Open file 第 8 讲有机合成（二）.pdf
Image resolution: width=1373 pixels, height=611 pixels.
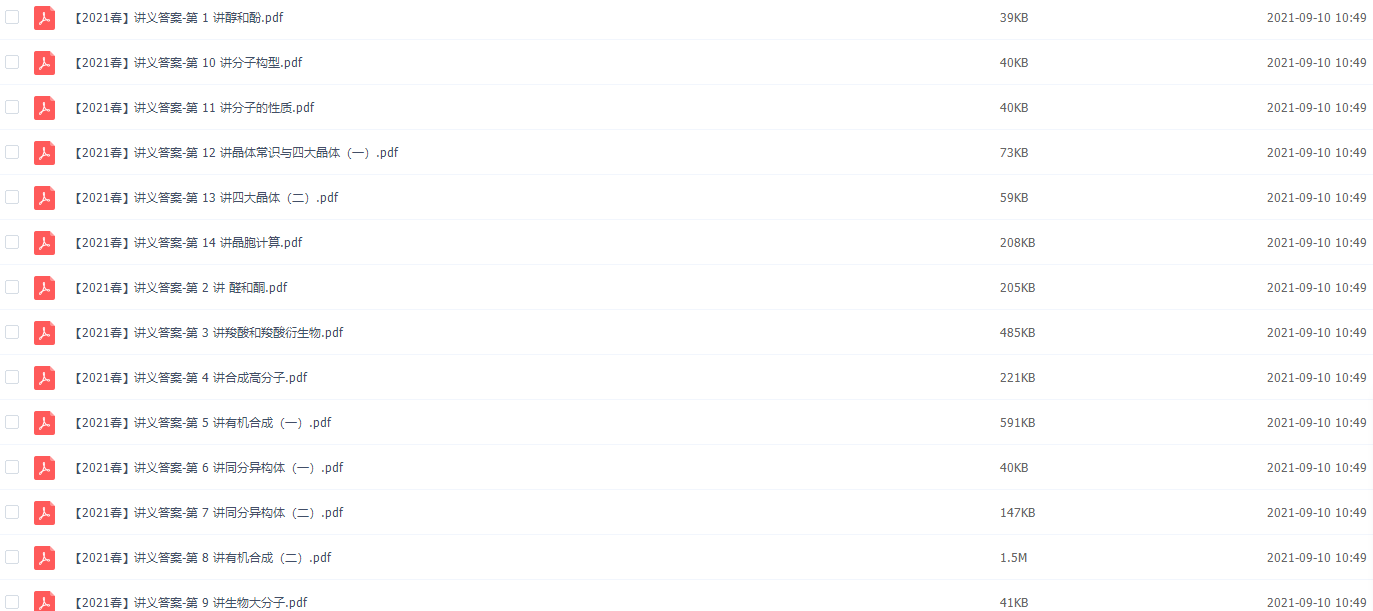[202, 558]
